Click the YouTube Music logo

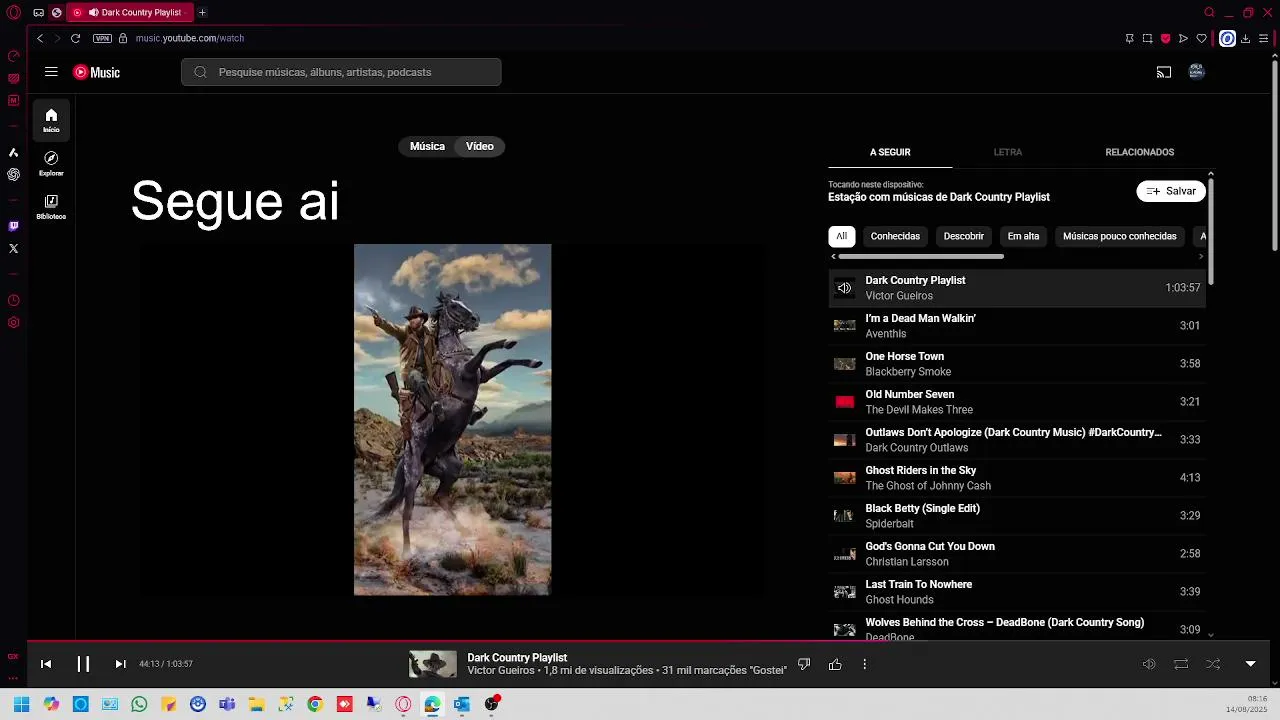(x=96, y=72)
